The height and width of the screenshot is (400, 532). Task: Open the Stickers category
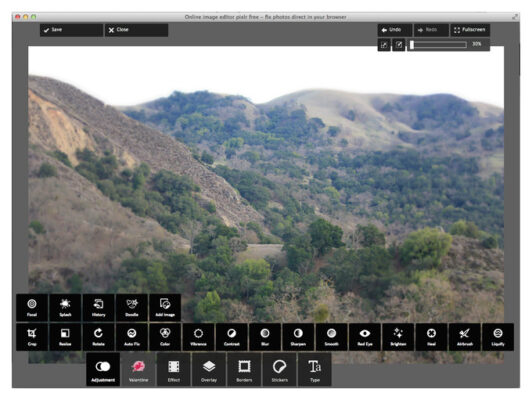[x=280, y=369]
